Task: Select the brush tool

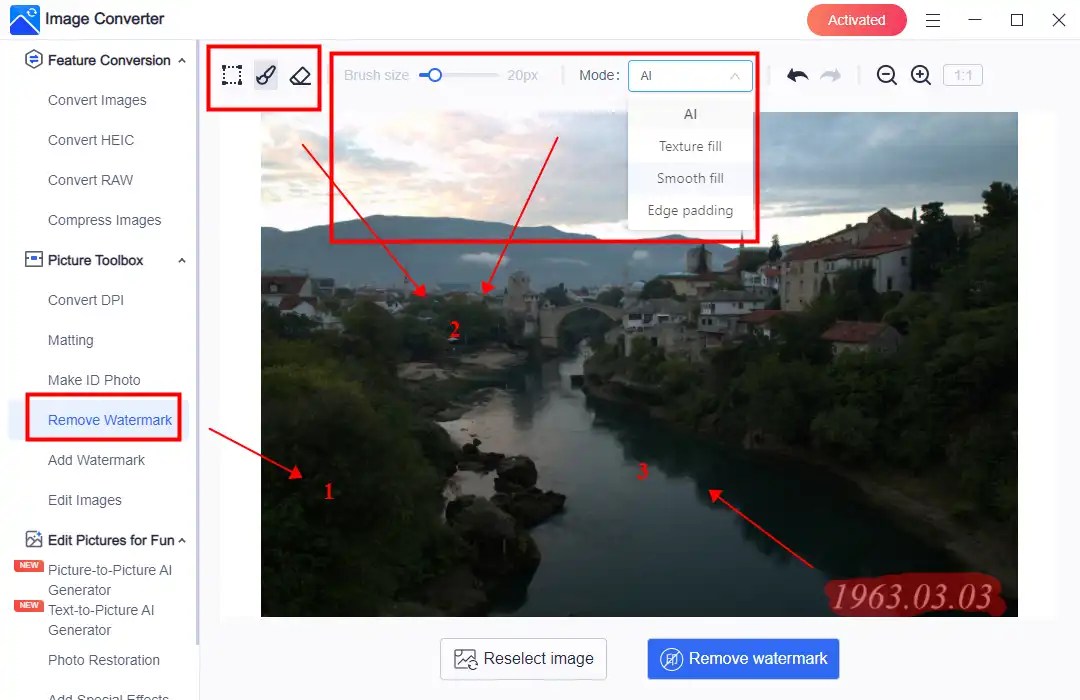Action: 266,75
